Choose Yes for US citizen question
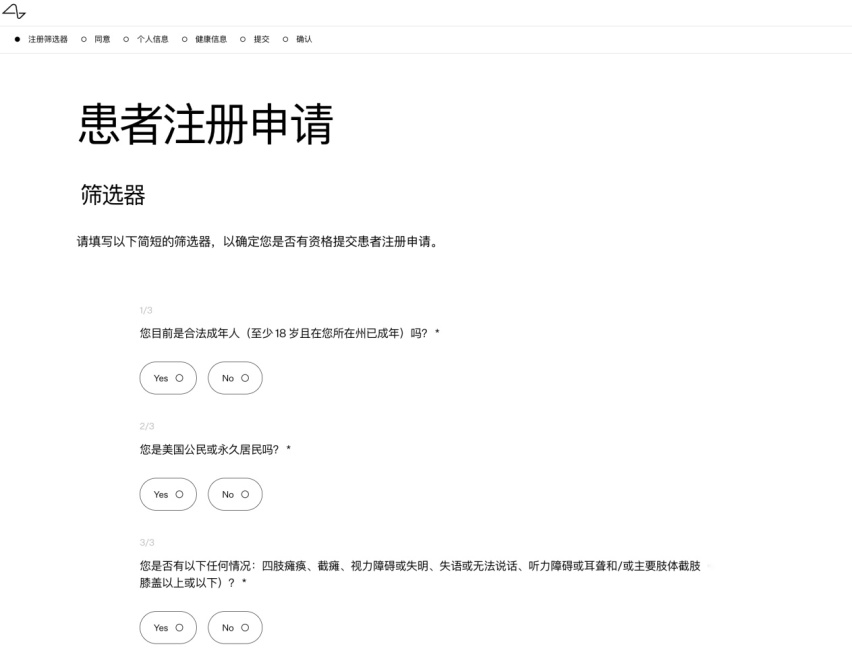 click(x=168, y=495)
